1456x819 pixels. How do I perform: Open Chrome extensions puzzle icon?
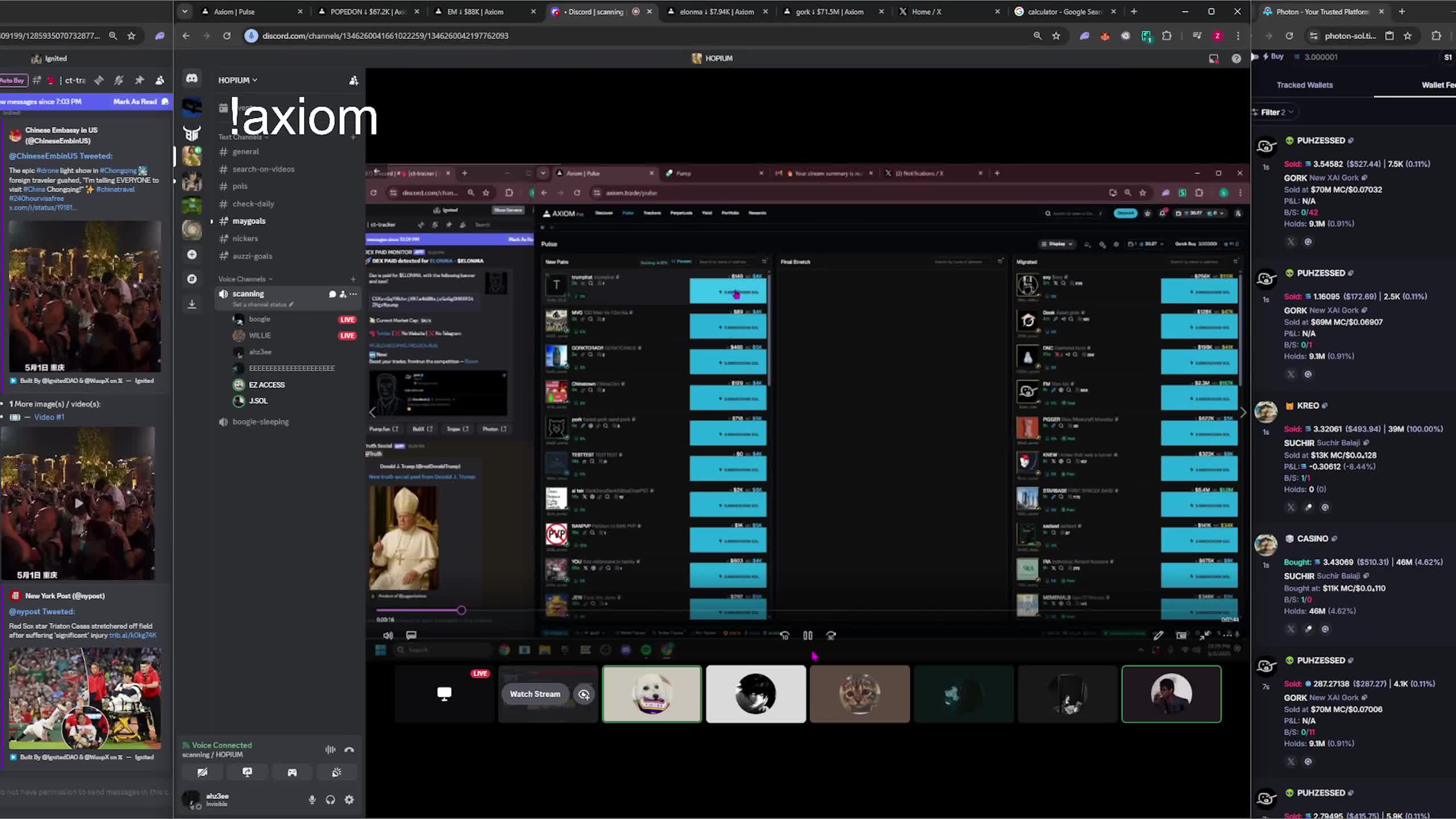tap(1167, 36)
